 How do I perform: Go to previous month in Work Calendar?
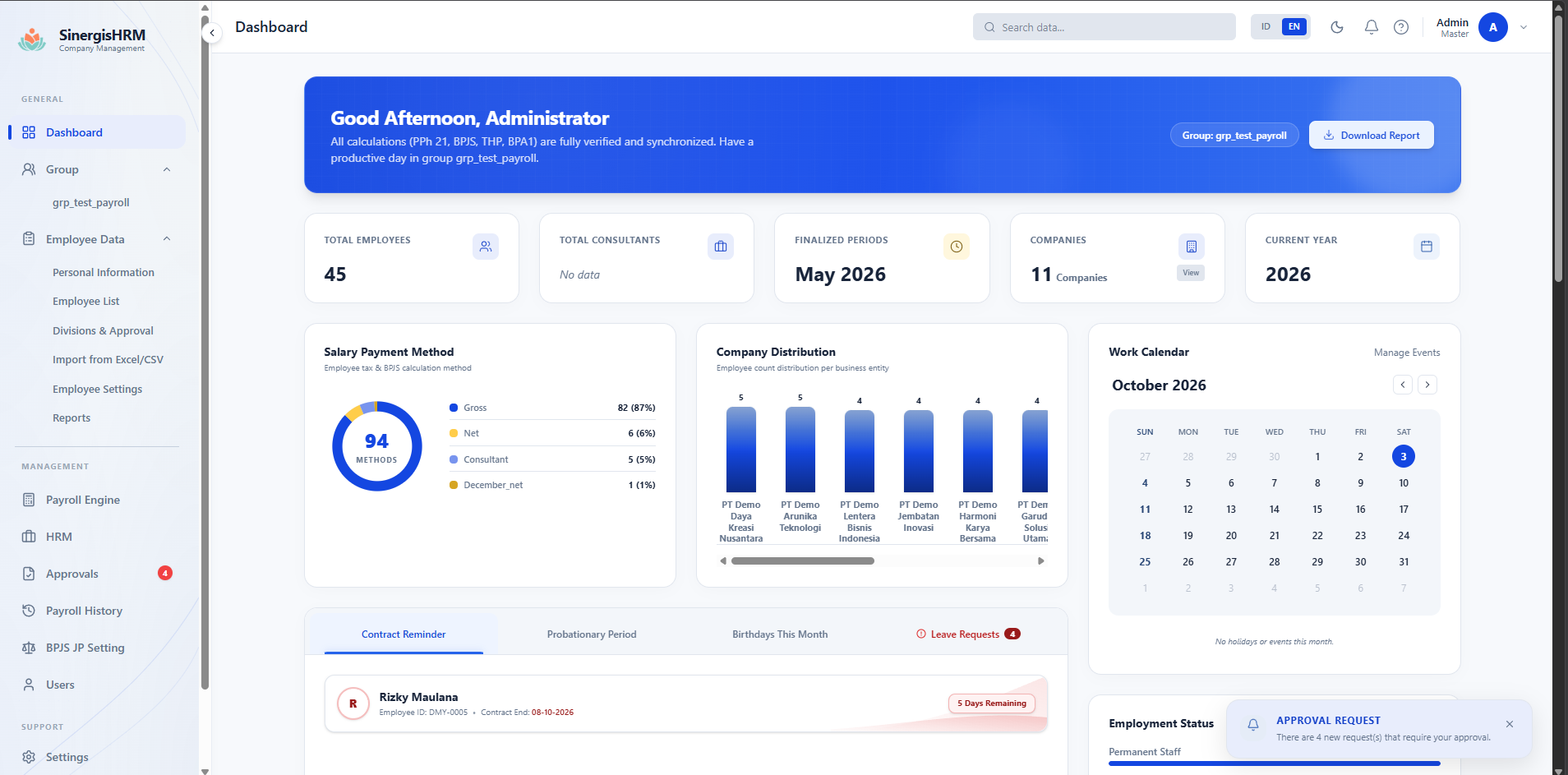(x=1403, y=385)
